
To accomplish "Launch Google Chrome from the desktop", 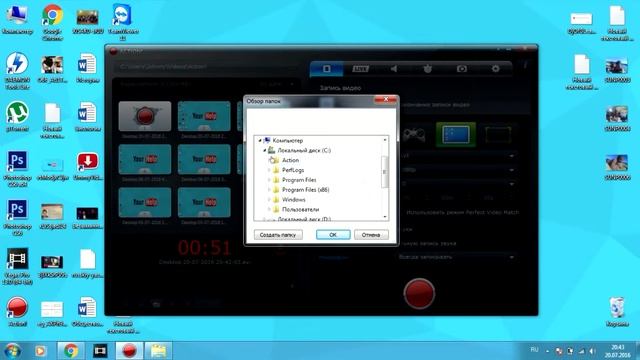I will 52,22.
